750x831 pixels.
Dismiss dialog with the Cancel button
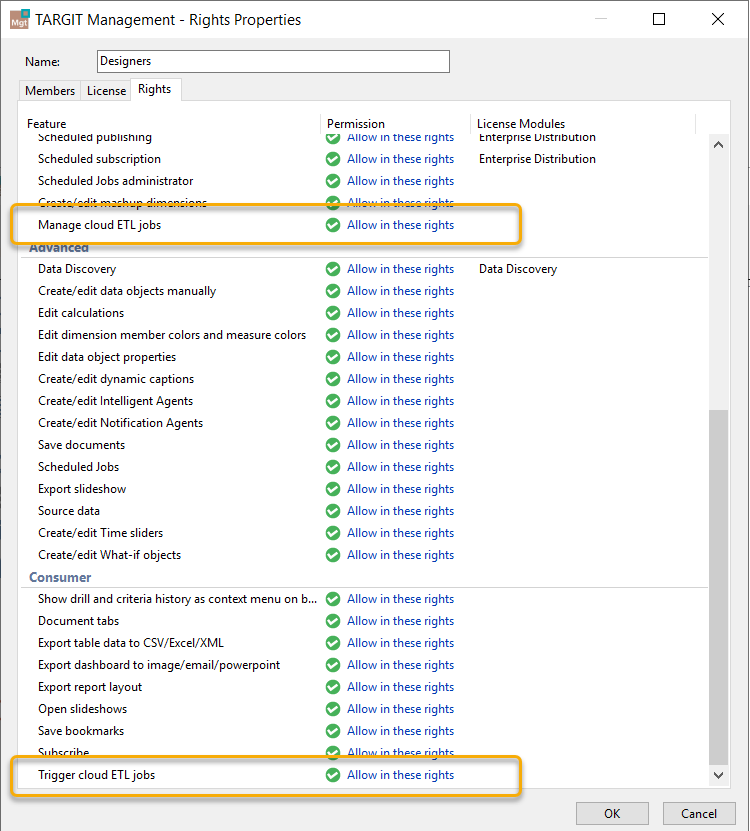pos(699,814)
